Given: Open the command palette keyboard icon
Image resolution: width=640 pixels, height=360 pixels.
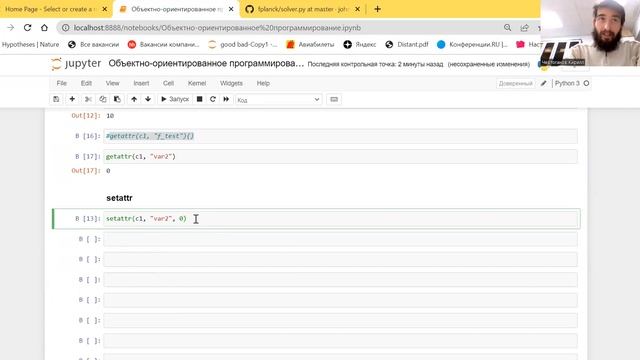Looking at the screenshot, I should pyautogui.click(x=334, y=99).
